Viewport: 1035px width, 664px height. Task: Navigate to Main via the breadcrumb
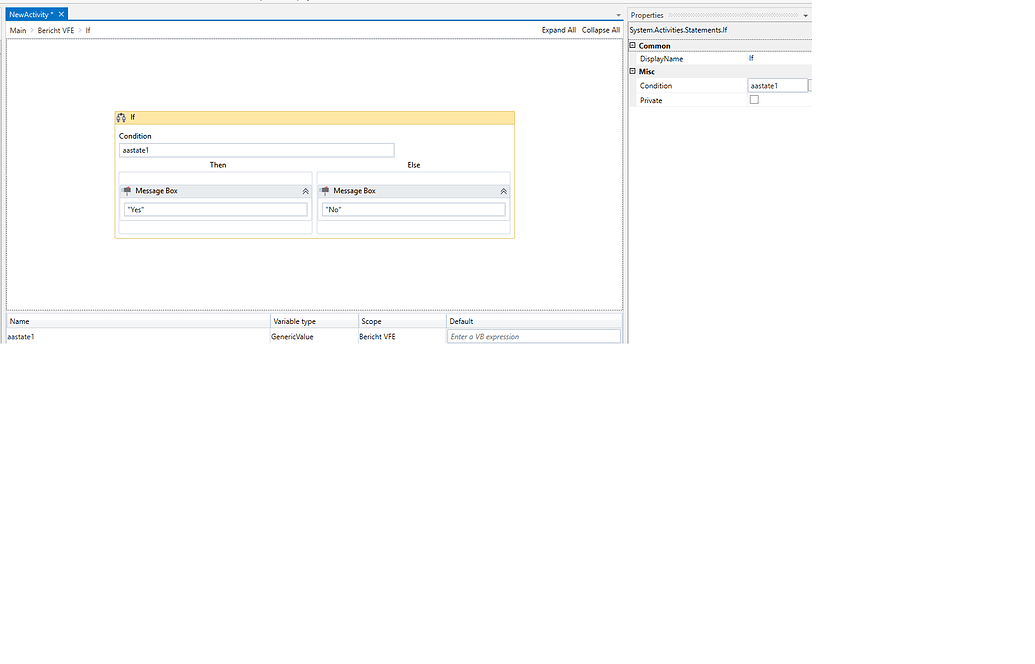[17, 30]
